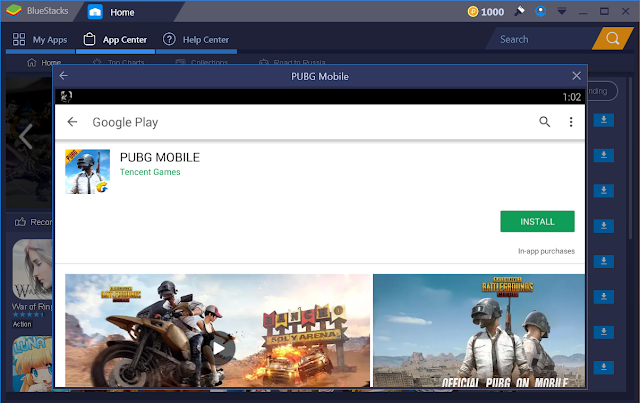Image resolution: width=640 pixels, height=403 pixels.
Task: Click the Recommended thumbs-up icon
Action: coord(20,222)
